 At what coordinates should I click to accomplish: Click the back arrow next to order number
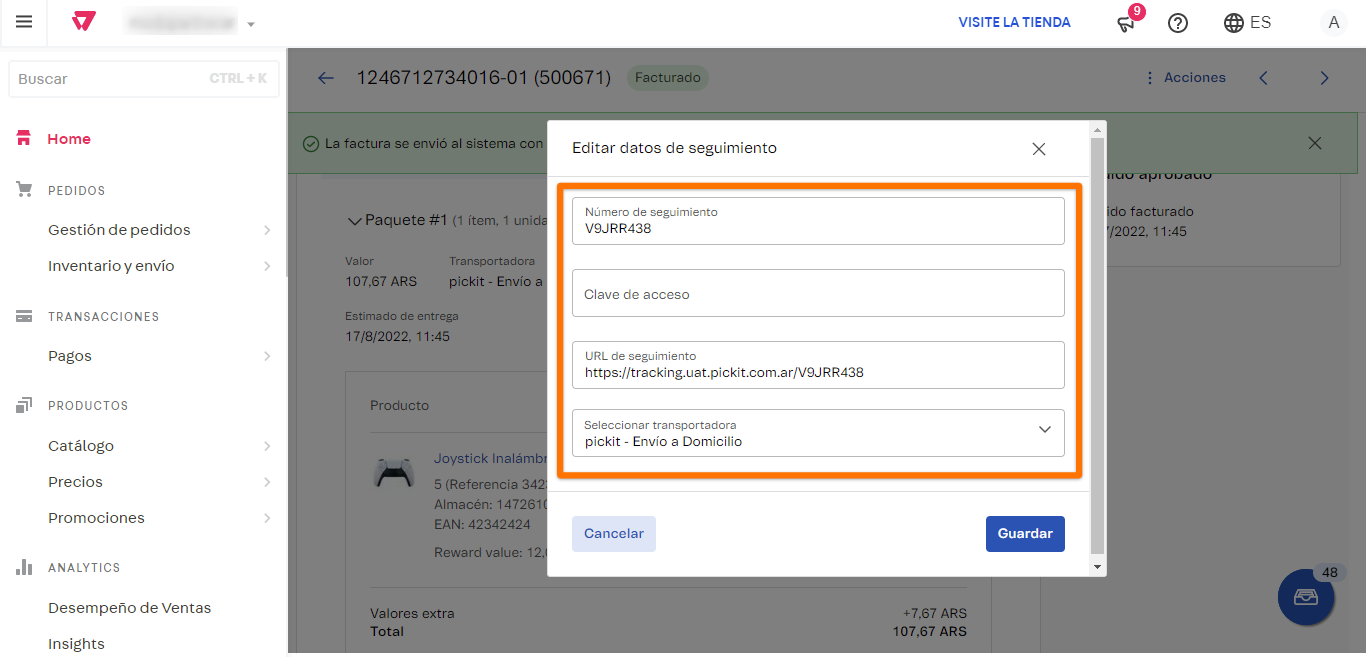tap(325, 77)
